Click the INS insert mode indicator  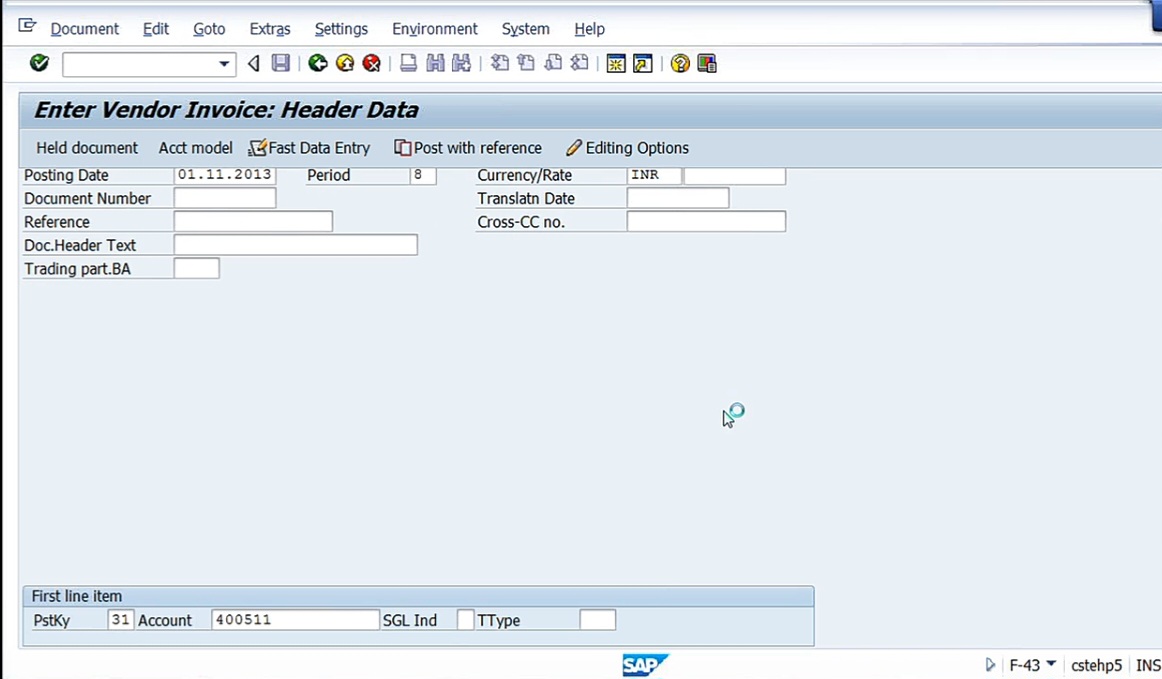1148,666
